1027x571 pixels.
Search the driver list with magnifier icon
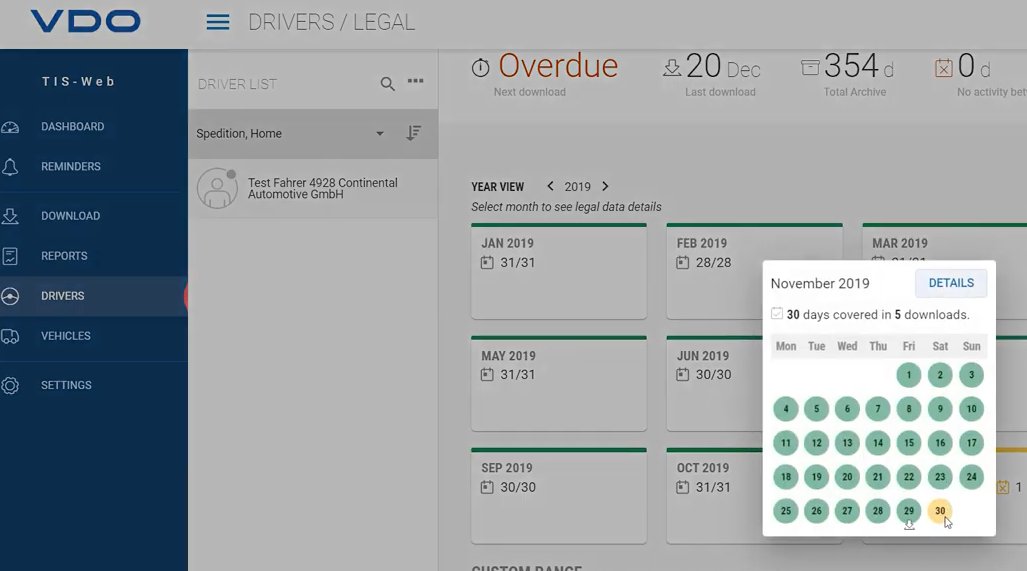(x=387, y=84)
